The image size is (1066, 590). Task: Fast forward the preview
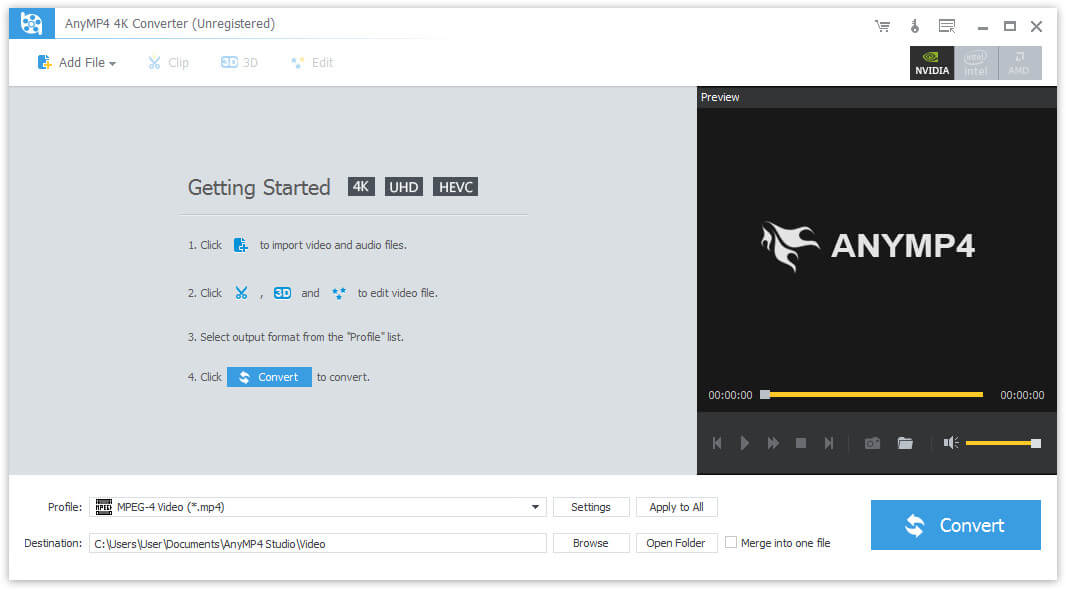(x=773, y=443)
